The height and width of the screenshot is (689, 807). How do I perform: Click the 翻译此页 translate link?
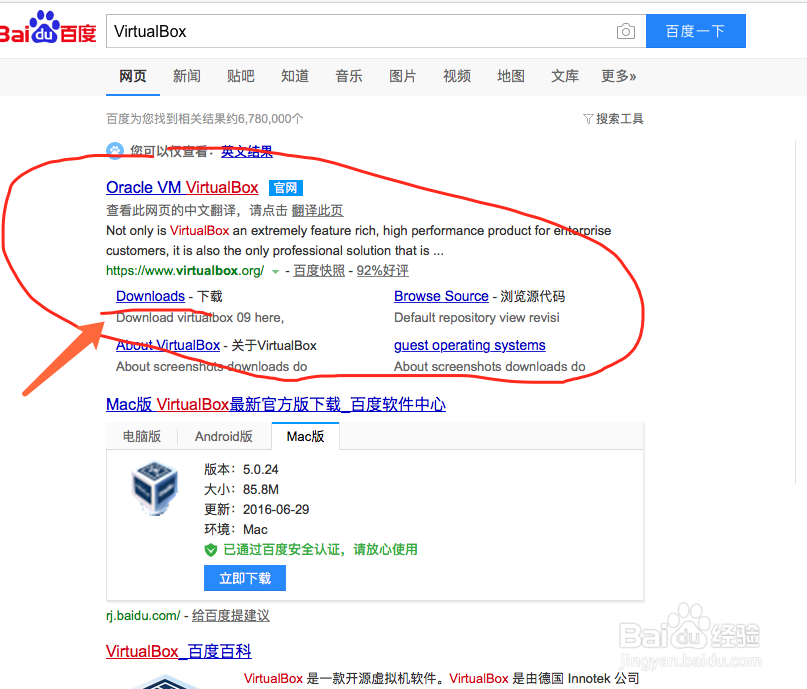click(x=317, y=210)
